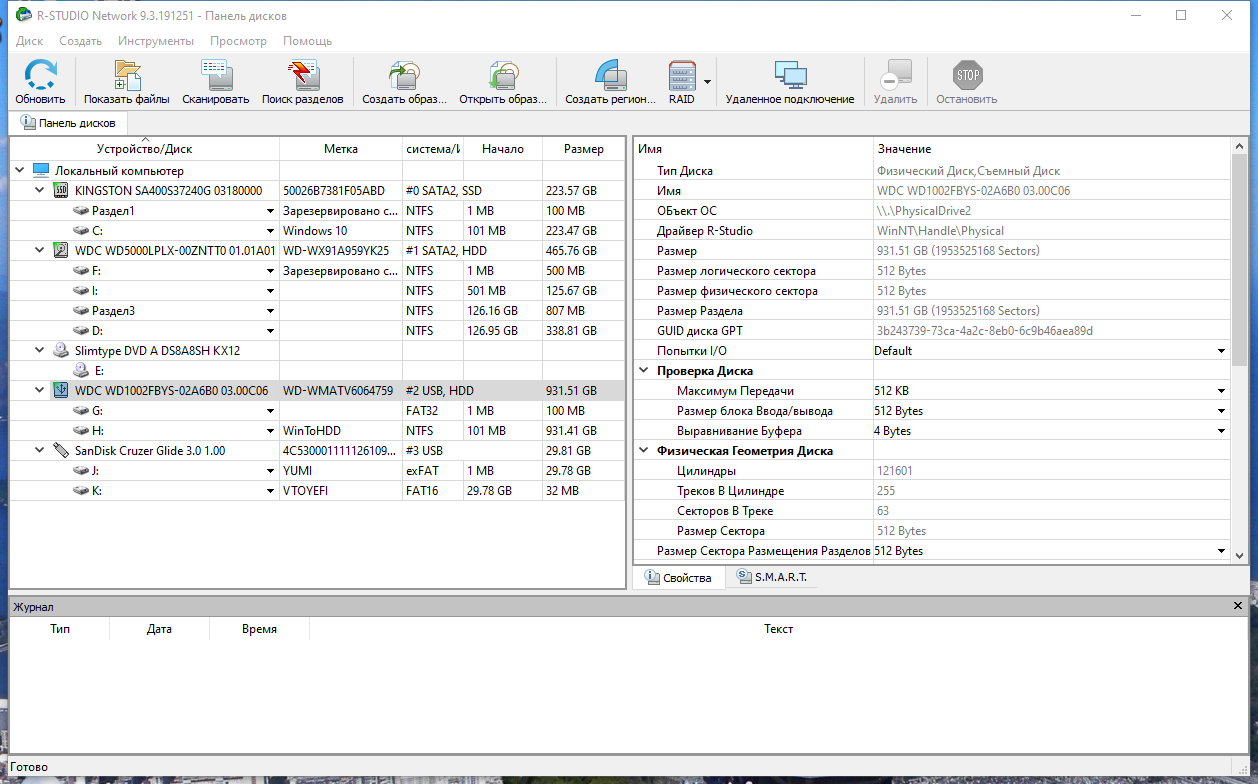Click the Обновить refresh icon
Viewport: 1258px width, 784px height.
click(x=40, y=76)
